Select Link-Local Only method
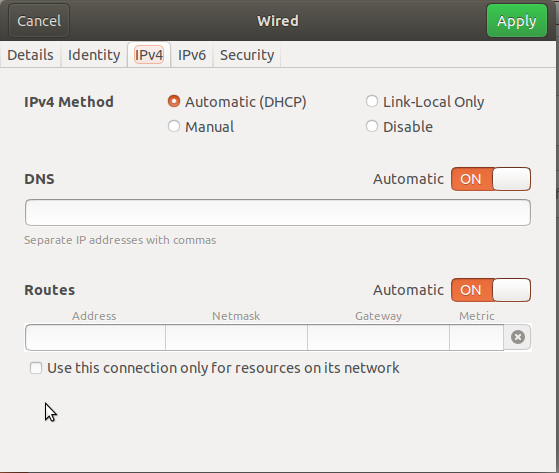This screenshot has height=473, width=559. (372, 101)
